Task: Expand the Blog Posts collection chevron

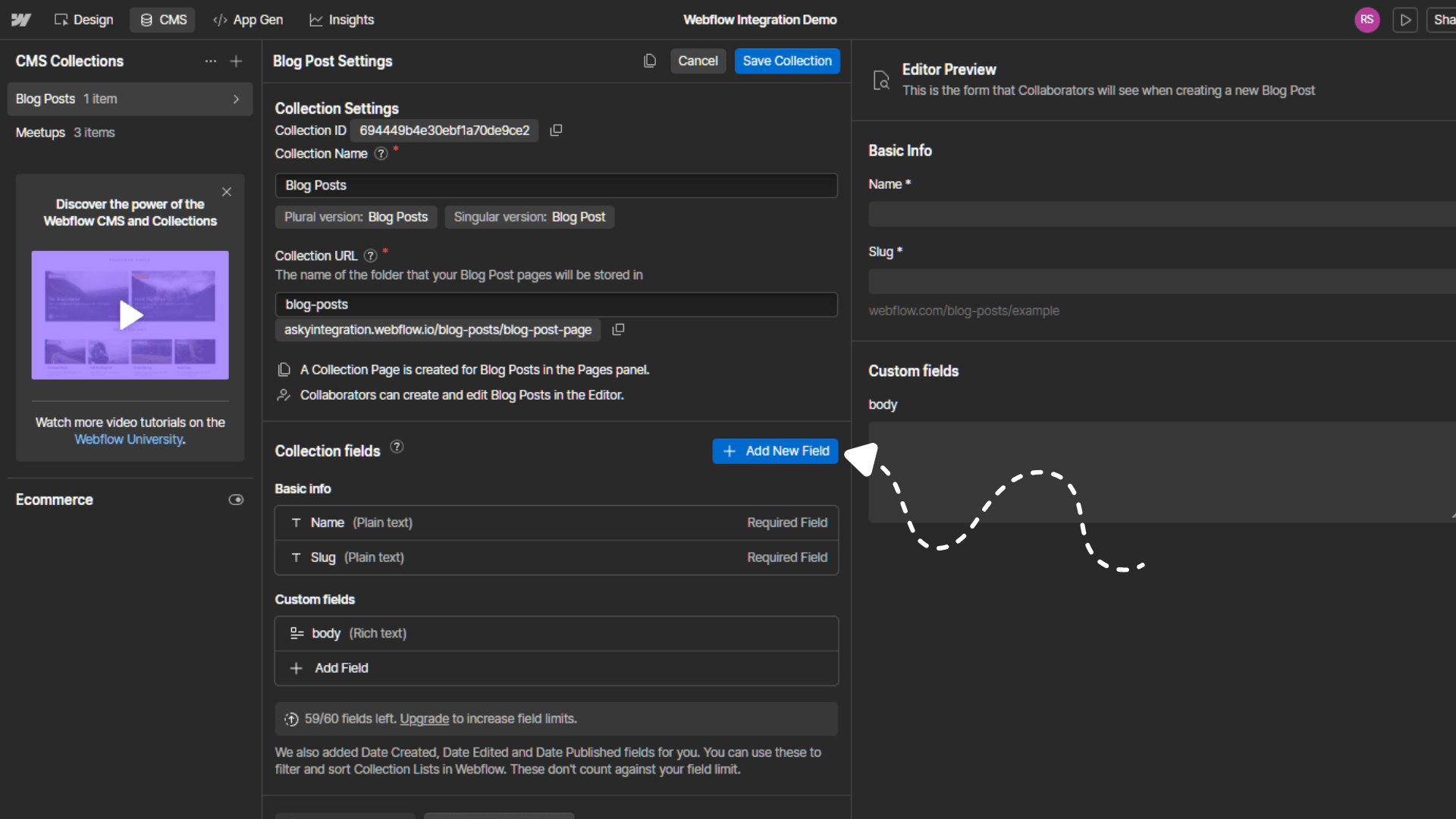Action: (237, 99)
